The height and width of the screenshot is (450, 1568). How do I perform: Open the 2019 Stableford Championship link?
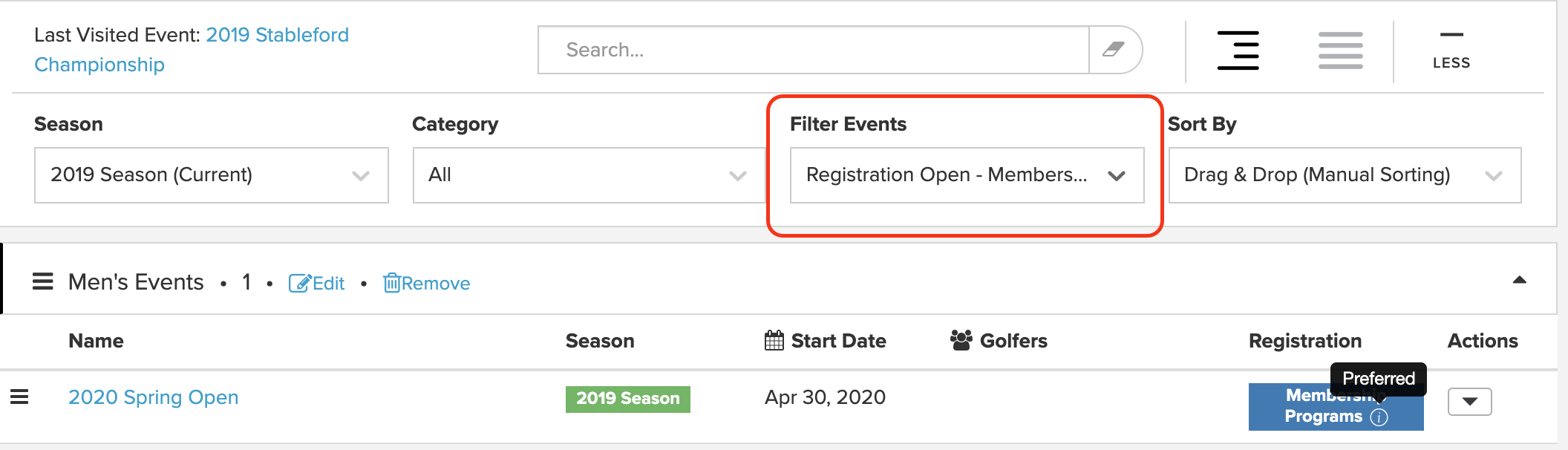click(x=192, y=50)
